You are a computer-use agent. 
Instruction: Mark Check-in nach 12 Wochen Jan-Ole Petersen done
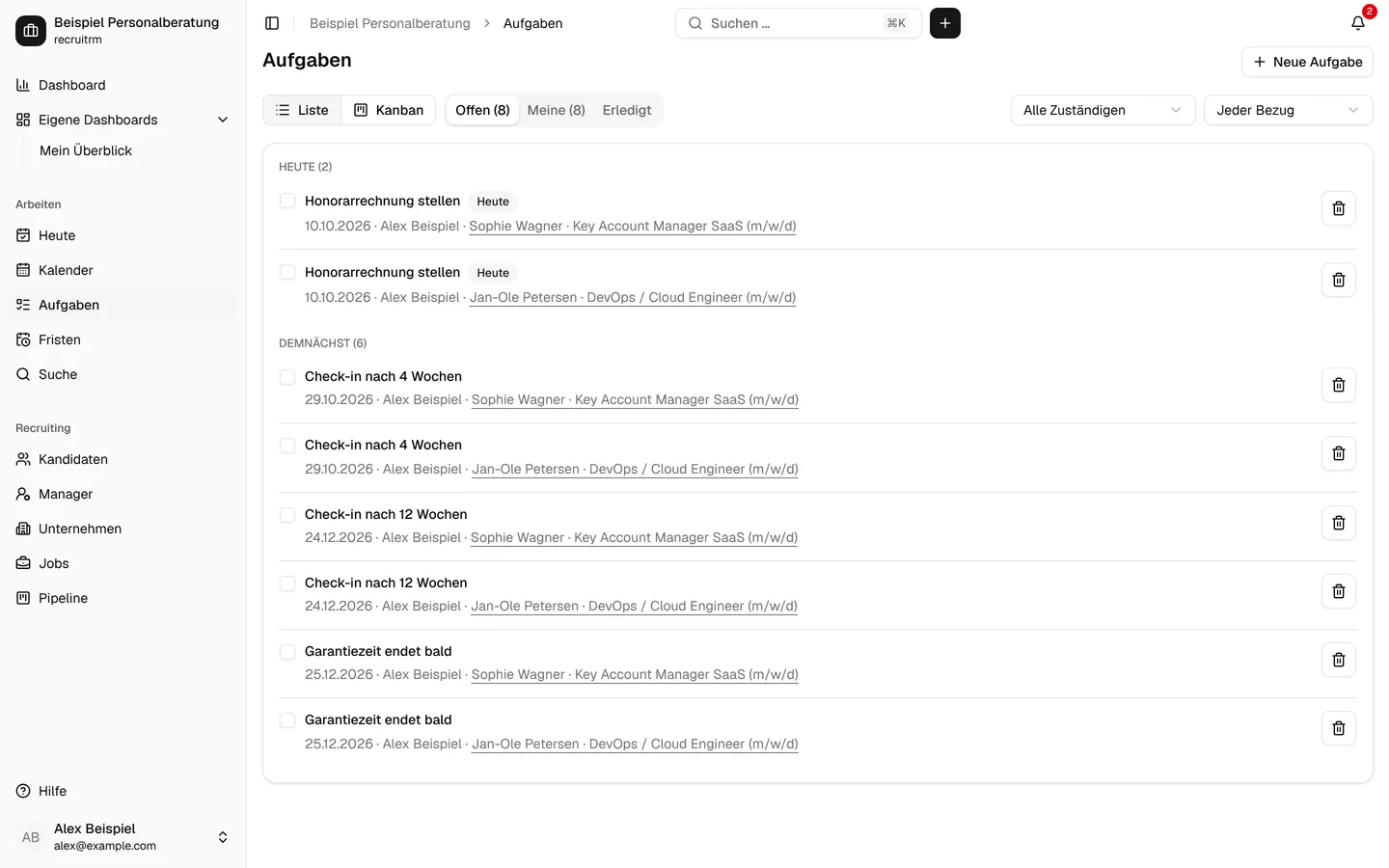point(287,583)
